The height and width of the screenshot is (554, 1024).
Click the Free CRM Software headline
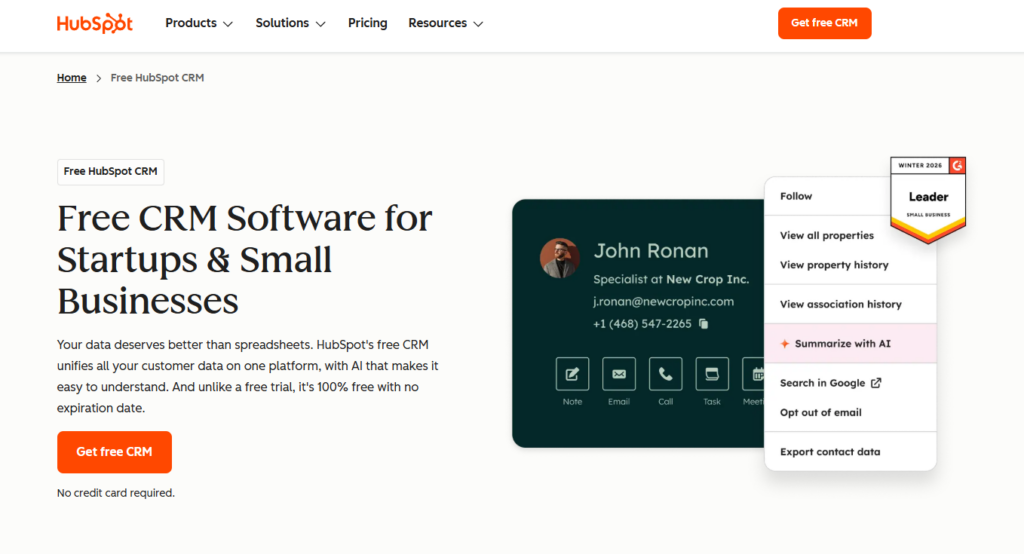(x=245, y=259)
